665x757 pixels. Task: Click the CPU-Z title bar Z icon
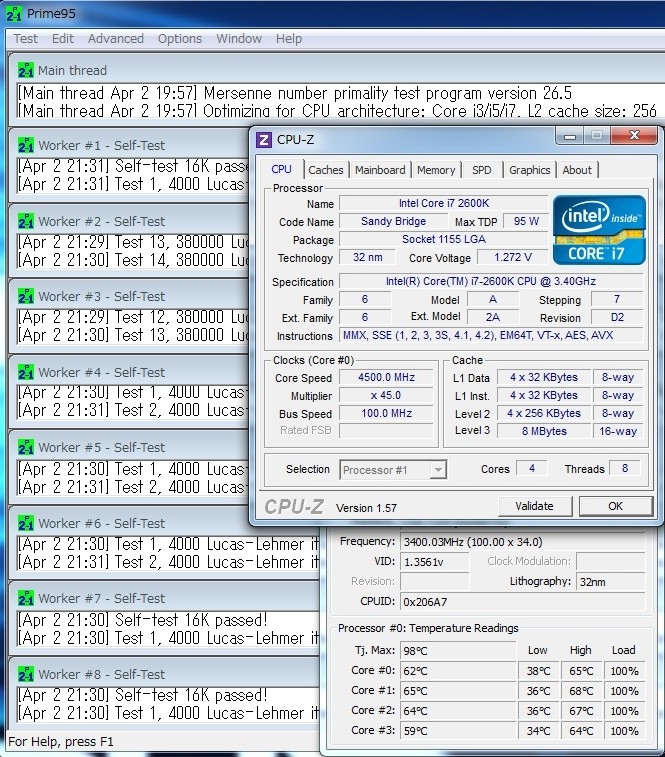point(263,140)
